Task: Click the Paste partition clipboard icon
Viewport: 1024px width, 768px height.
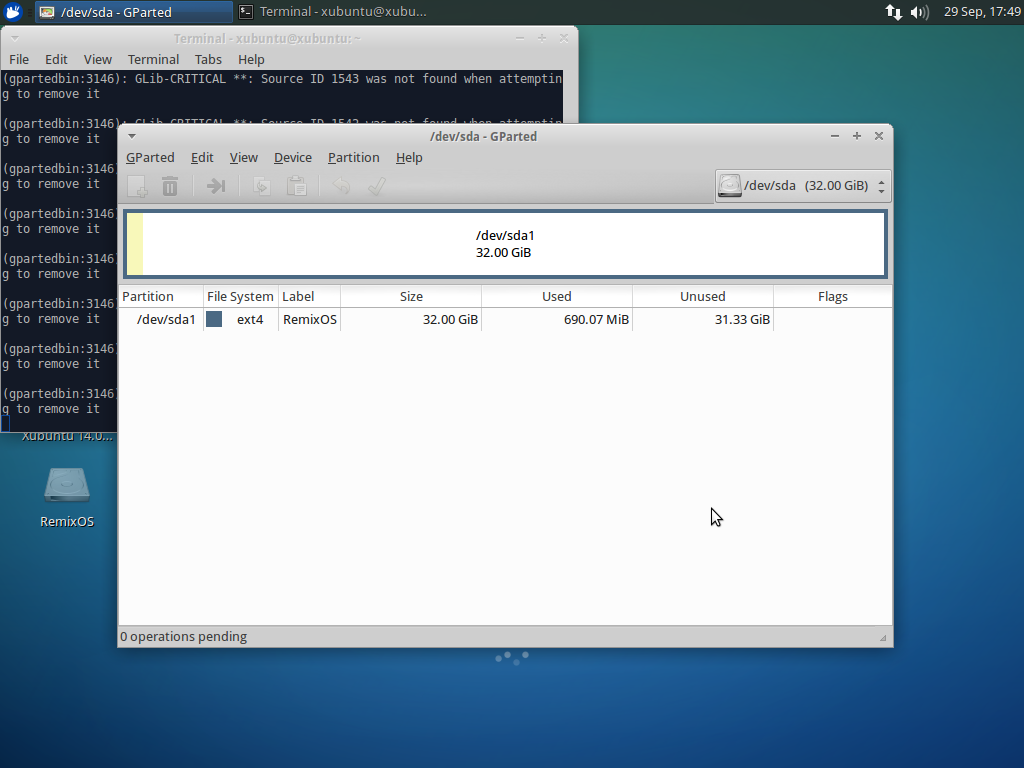Action: click(296, 186)
